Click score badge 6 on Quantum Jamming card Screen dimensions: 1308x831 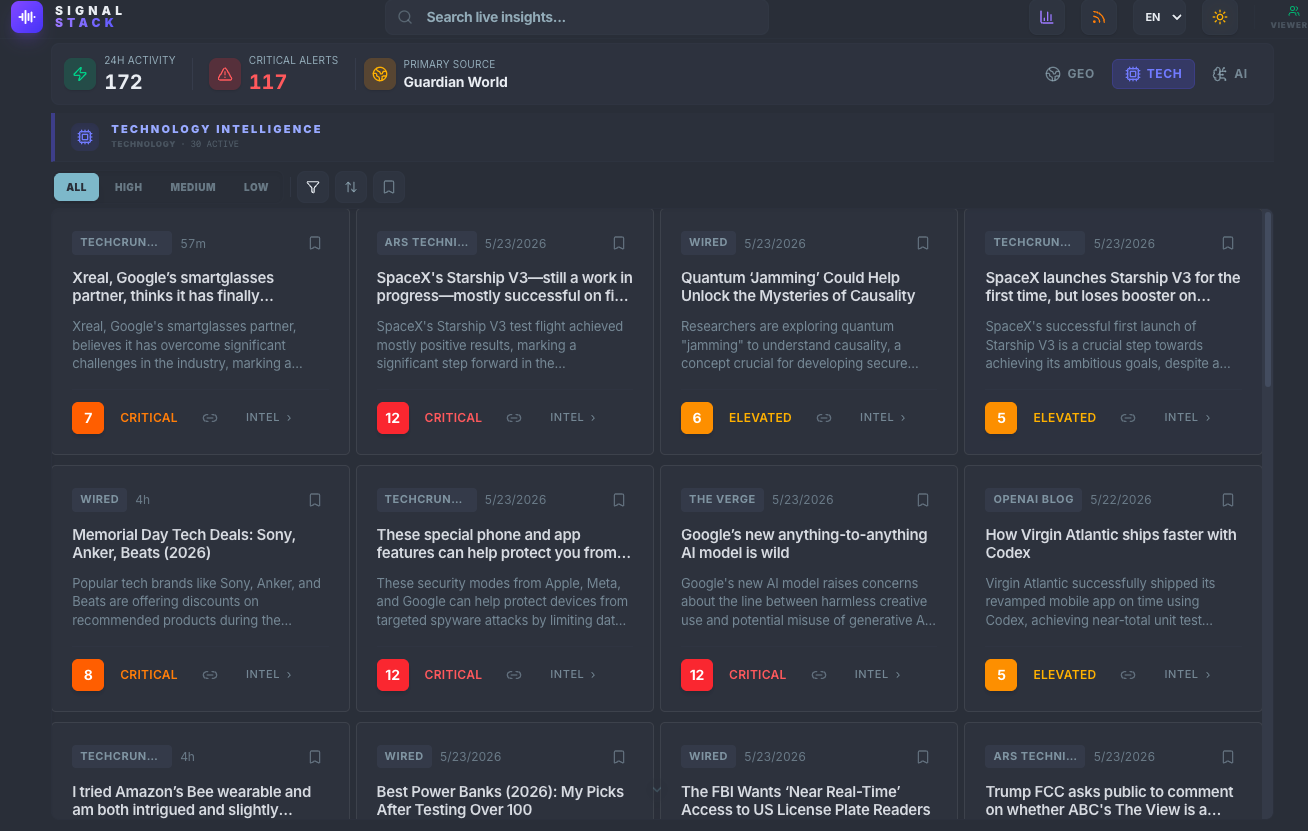(x=697, y=418)
